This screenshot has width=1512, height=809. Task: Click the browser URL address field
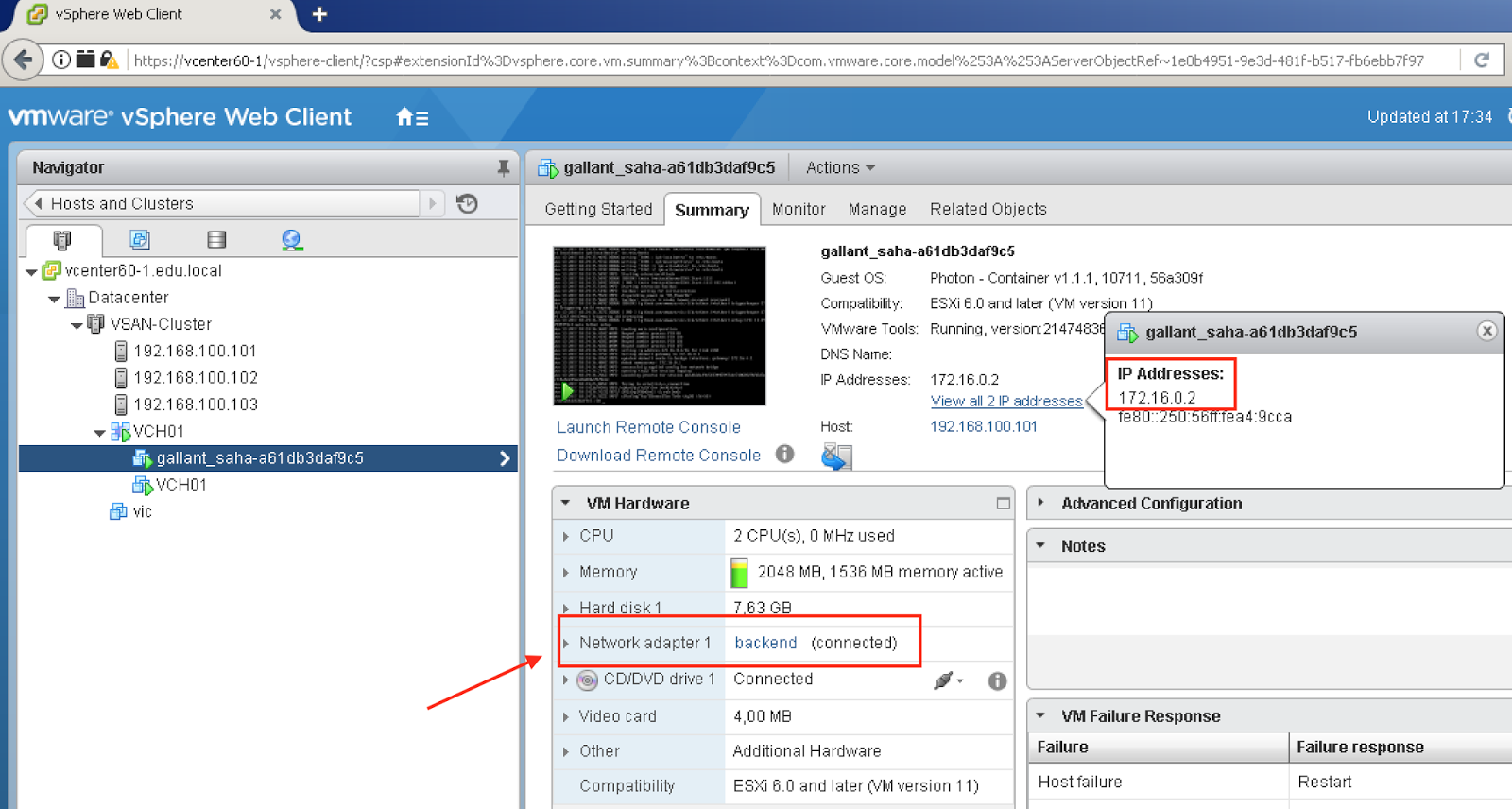coord(779,60)
